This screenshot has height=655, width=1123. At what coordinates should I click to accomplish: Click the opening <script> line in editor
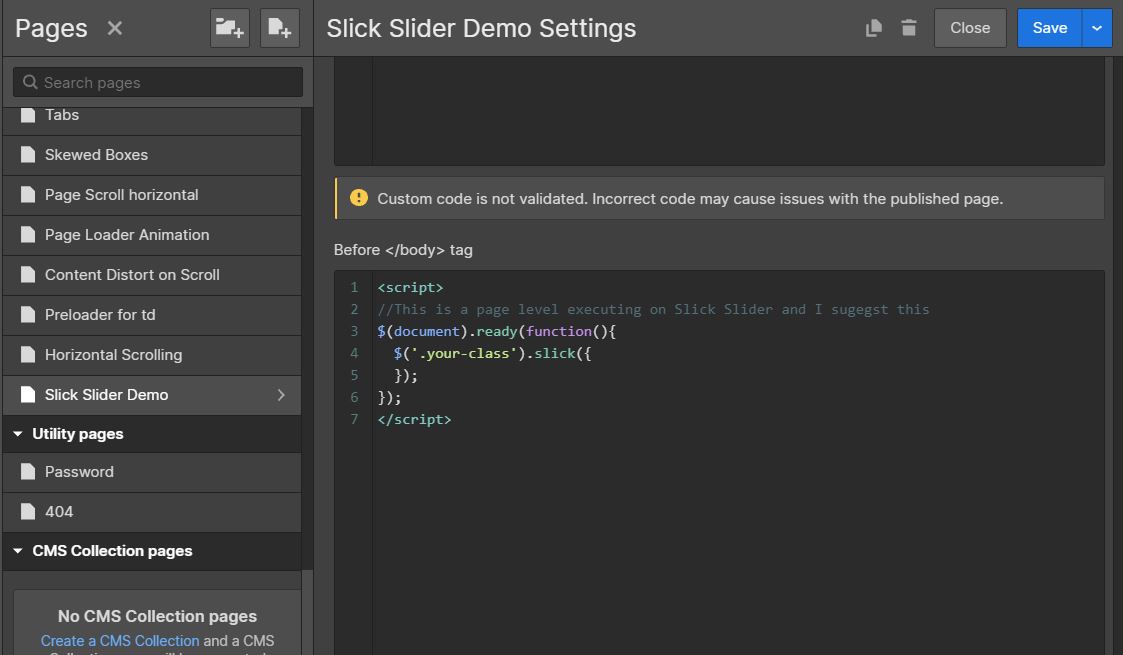410,287
